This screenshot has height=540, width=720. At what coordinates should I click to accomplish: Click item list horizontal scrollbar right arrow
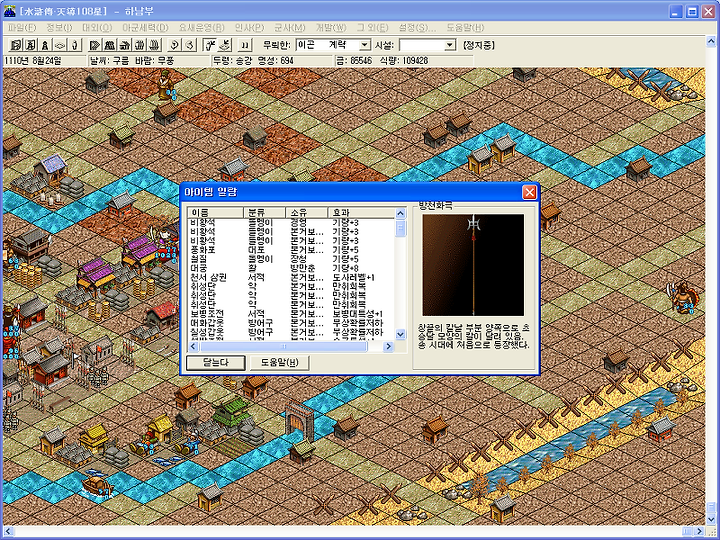[388, 347]
